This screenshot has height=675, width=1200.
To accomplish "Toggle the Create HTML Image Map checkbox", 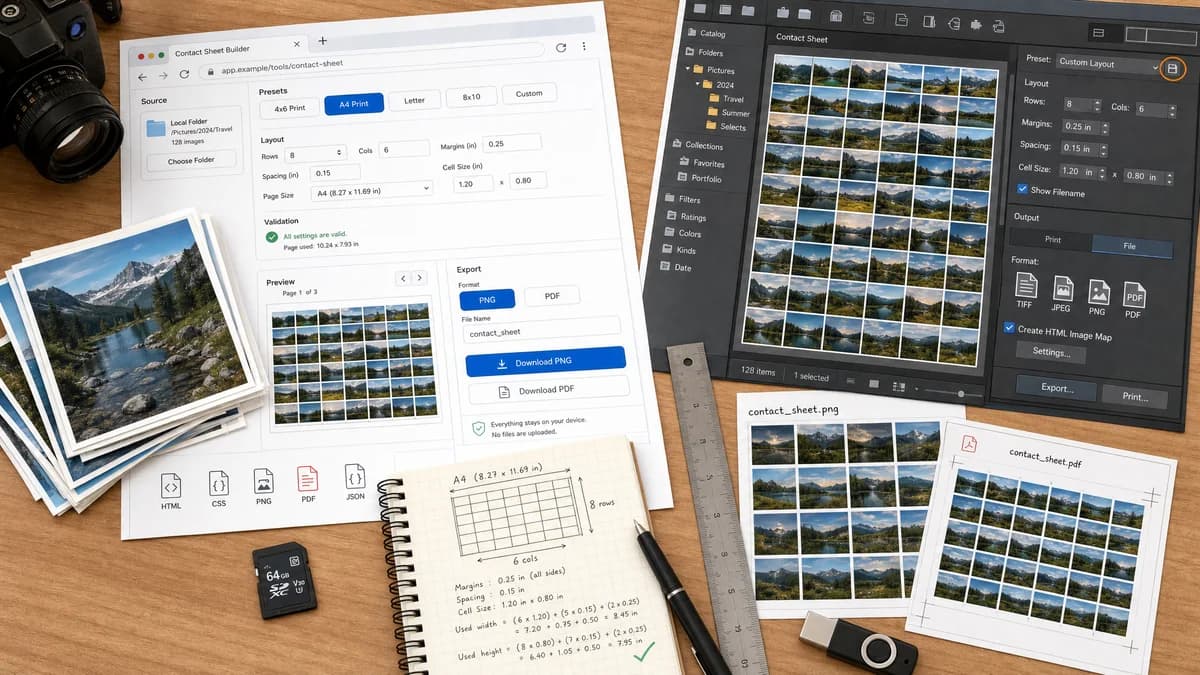I will [1009, 327].
